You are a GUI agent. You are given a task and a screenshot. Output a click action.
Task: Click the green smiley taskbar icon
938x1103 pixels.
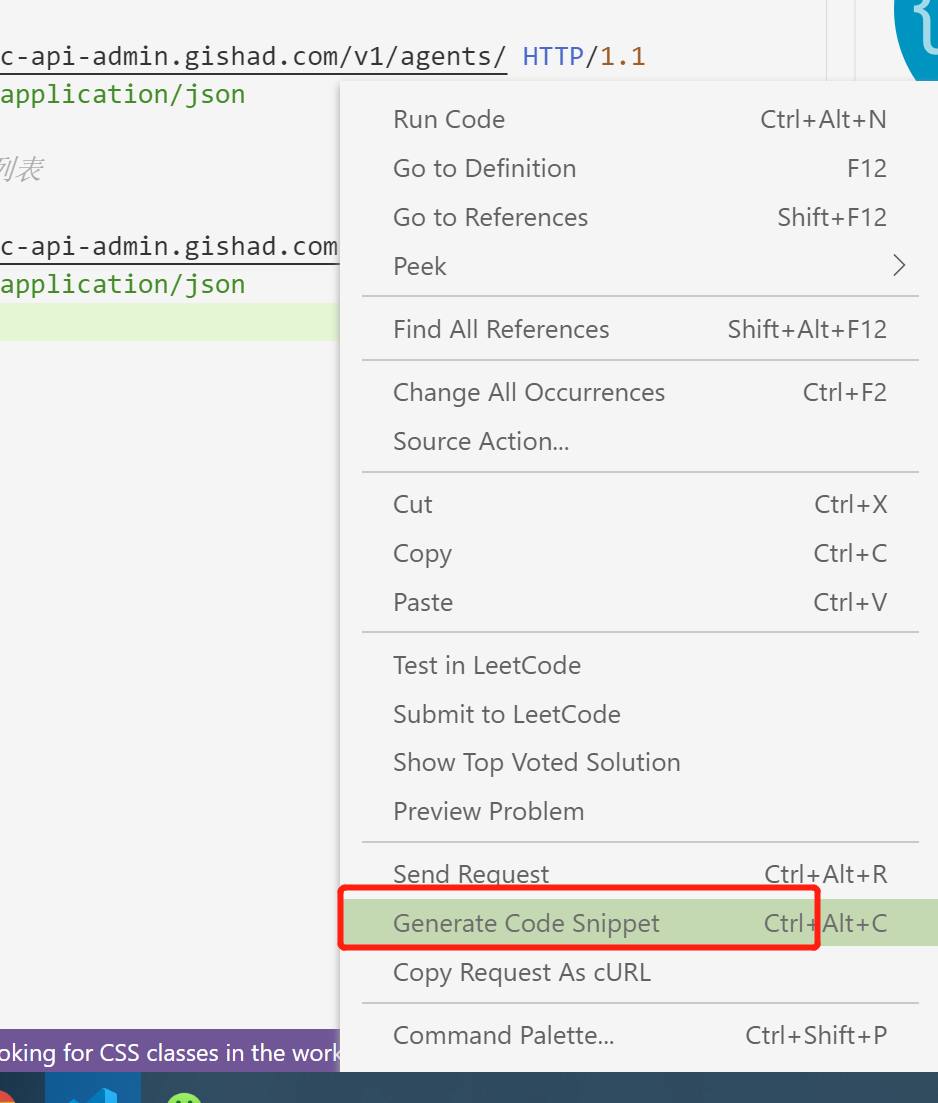[184, 1096]
